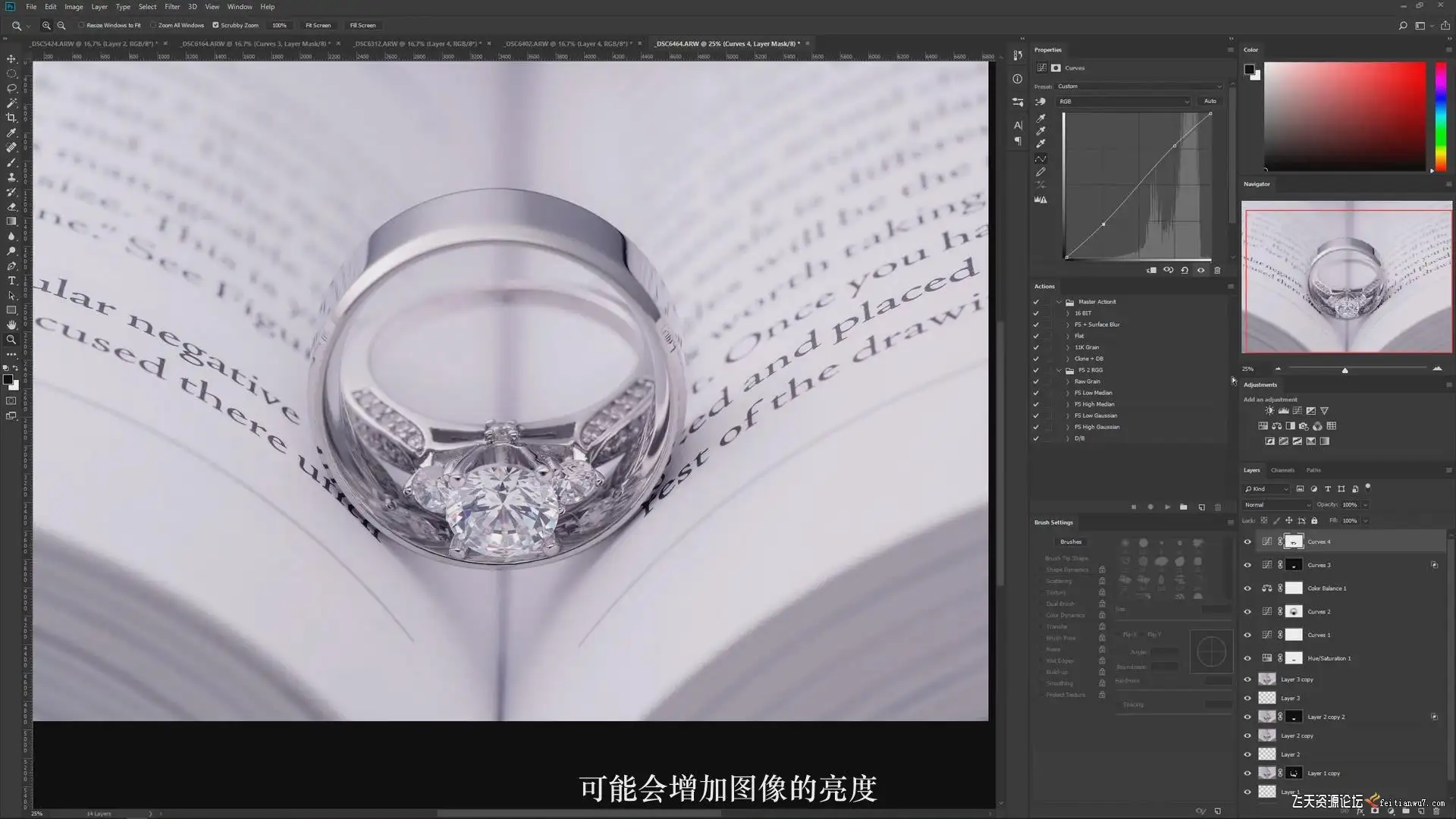Enable Resize Windows to Fit checkbox
This screenshot has width=1456, height=819.
coord(82,25)
